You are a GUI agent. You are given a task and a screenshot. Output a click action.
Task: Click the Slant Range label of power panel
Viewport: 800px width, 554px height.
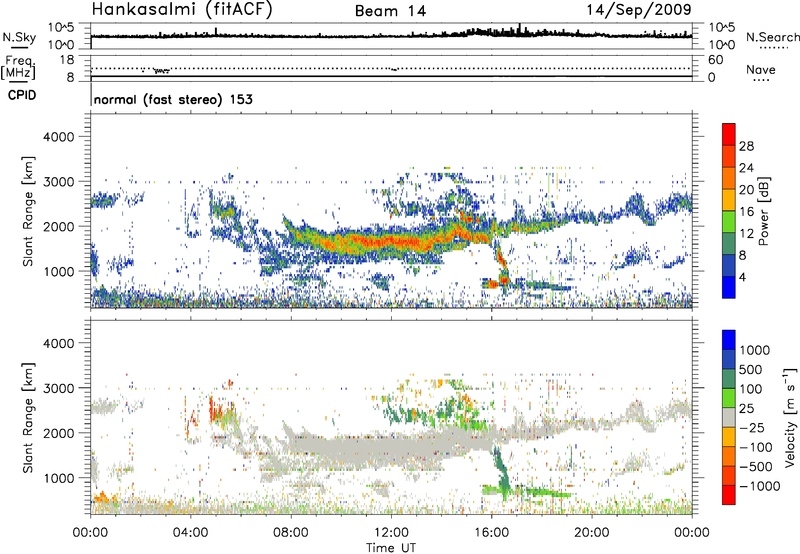coord(28,211)
